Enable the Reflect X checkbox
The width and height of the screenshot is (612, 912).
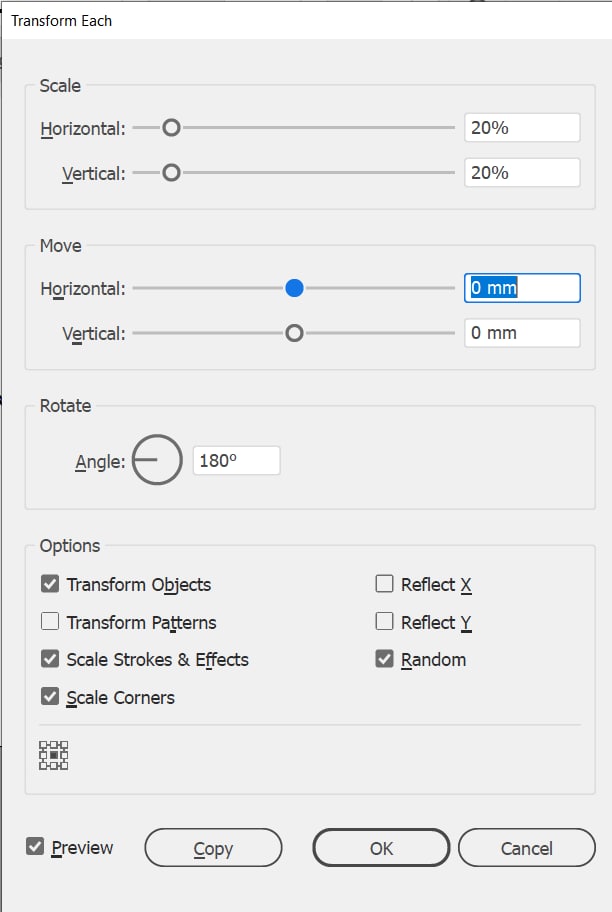385,583
